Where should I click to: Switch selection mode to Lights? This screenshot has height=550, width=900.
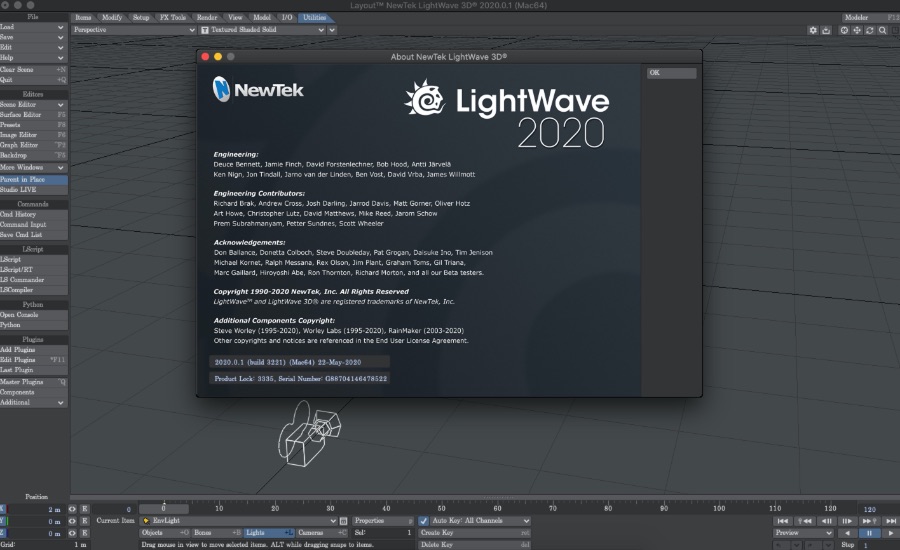click(x=269, y=533)
